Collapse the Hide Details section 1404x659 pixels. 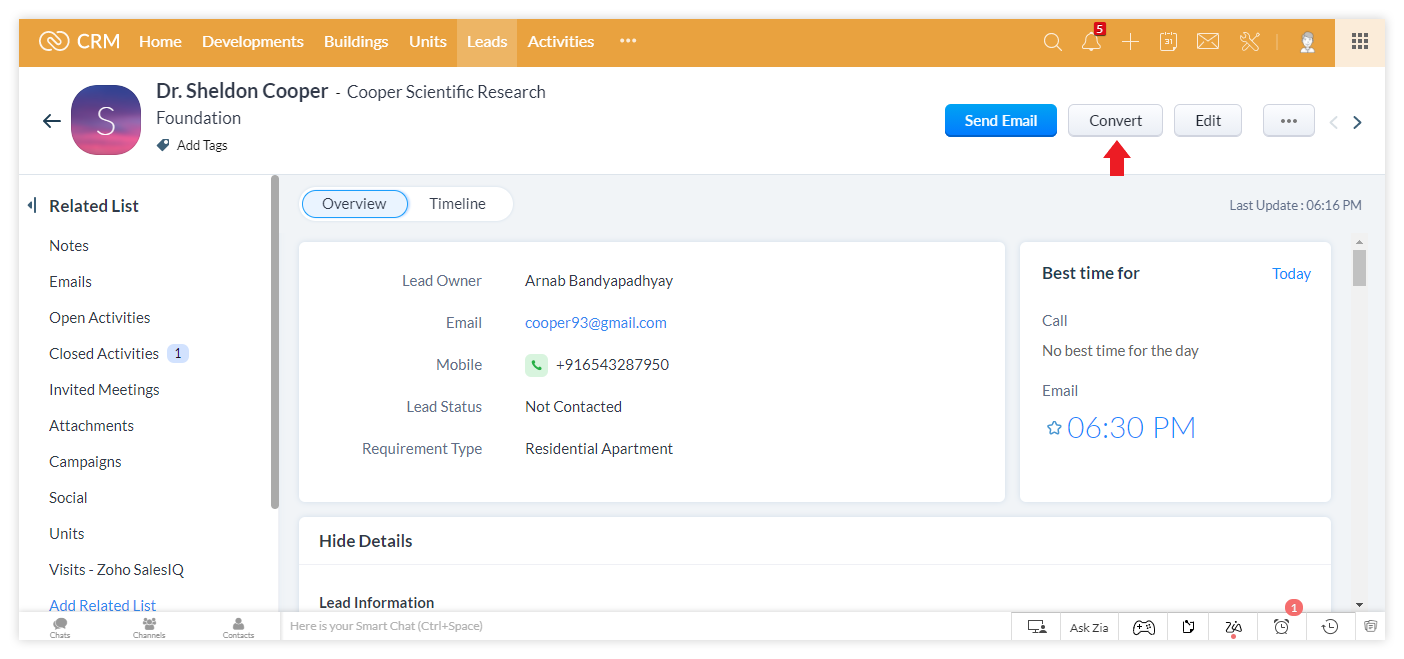coord(366,541)
